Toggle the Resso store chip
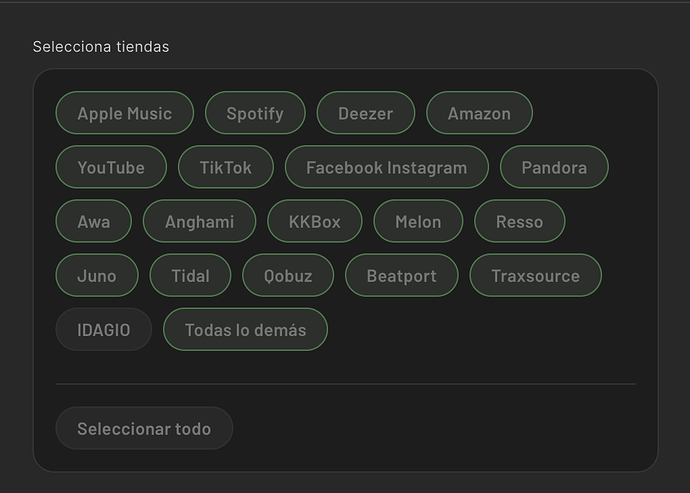Viewport: 690px width, 493px height. coord(519,221)
